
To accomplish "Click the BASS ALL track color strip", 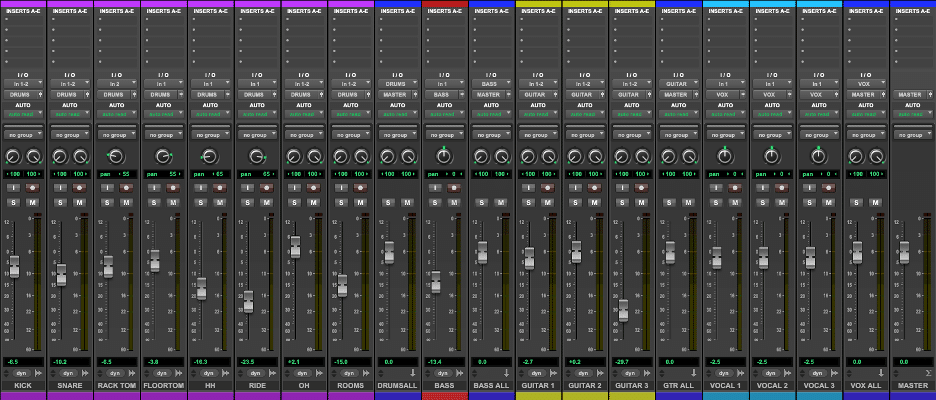I will click(x=491, y=395).
